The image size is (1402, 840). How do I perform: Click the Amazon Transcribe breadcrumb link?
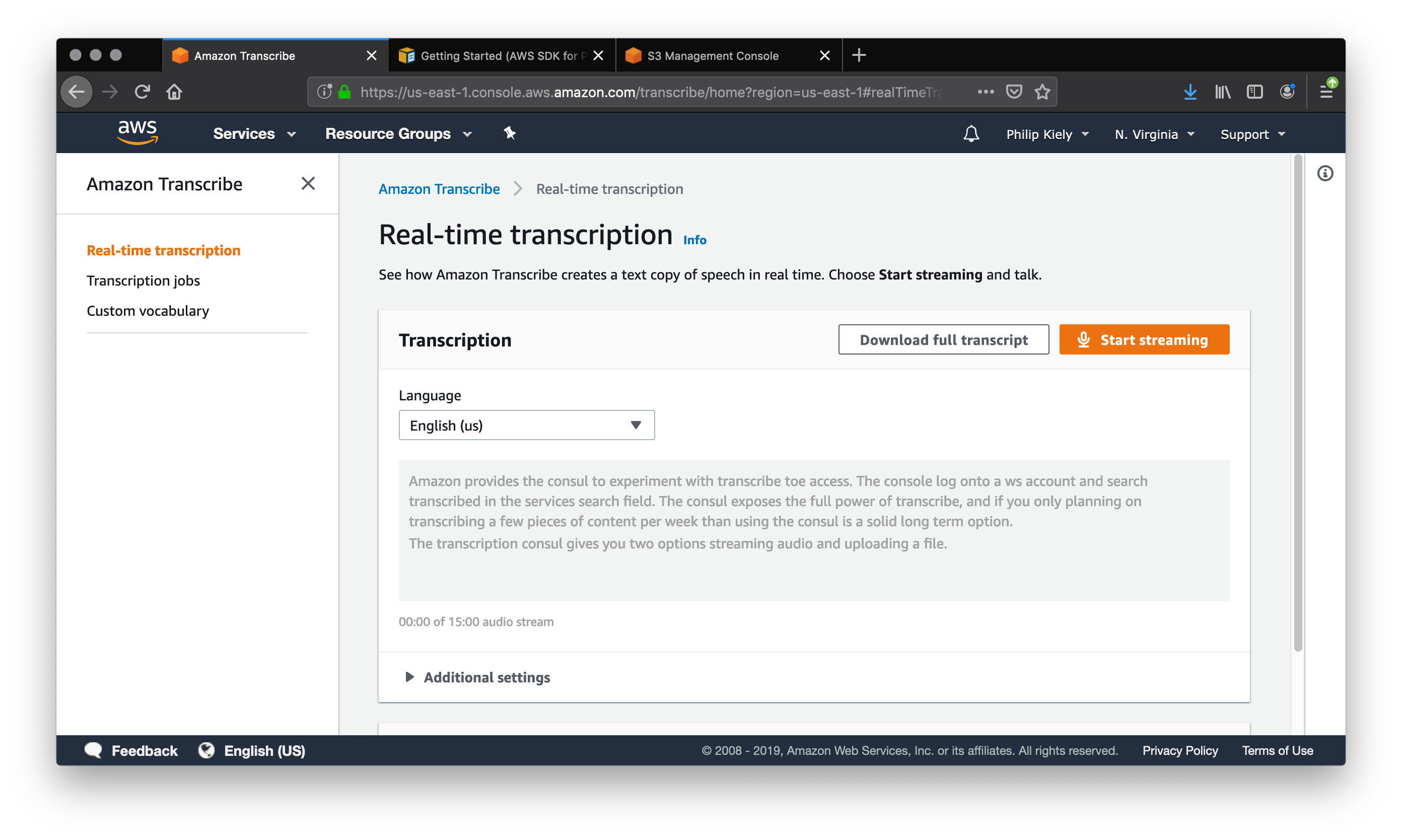(x=439, y=188)
